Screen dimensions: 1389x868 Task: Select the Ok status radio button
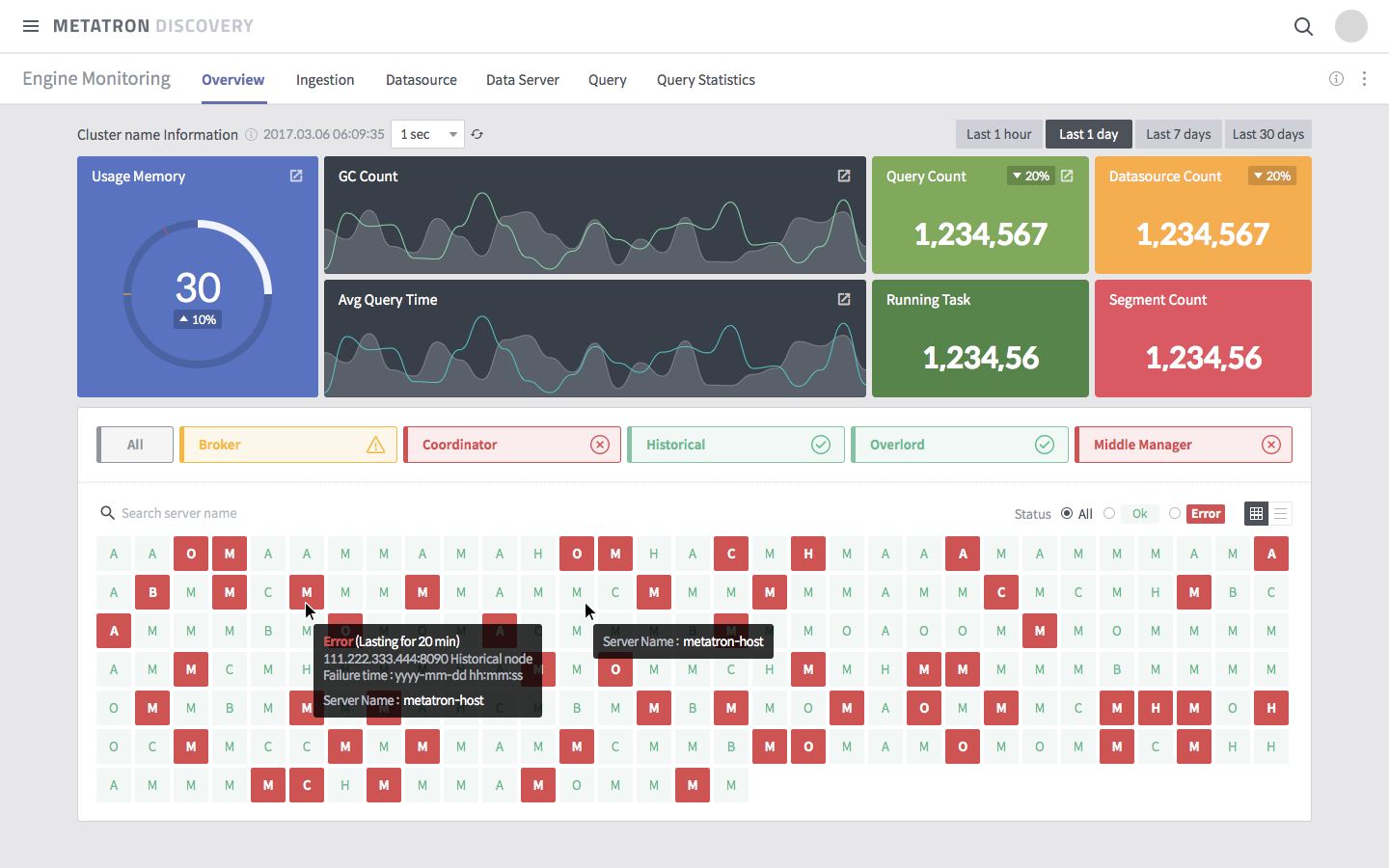pyautogui.click(x=1109, y=513)
